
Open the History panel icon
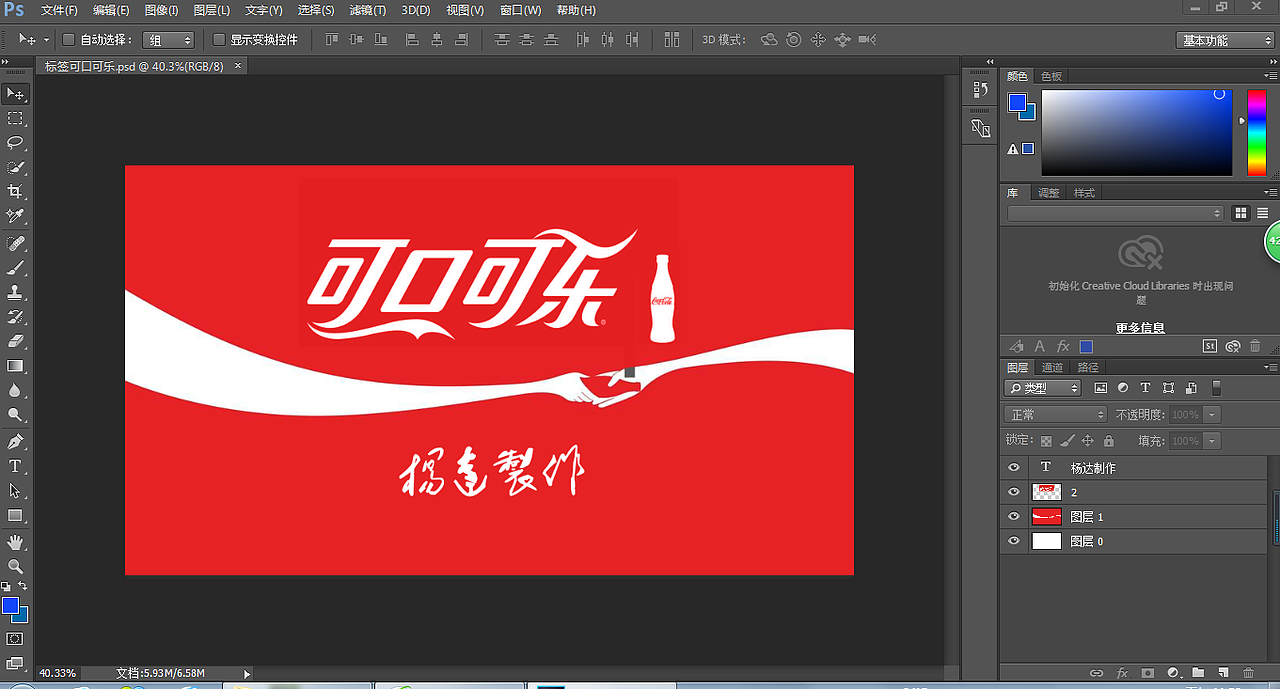click(x=980, y=89)
